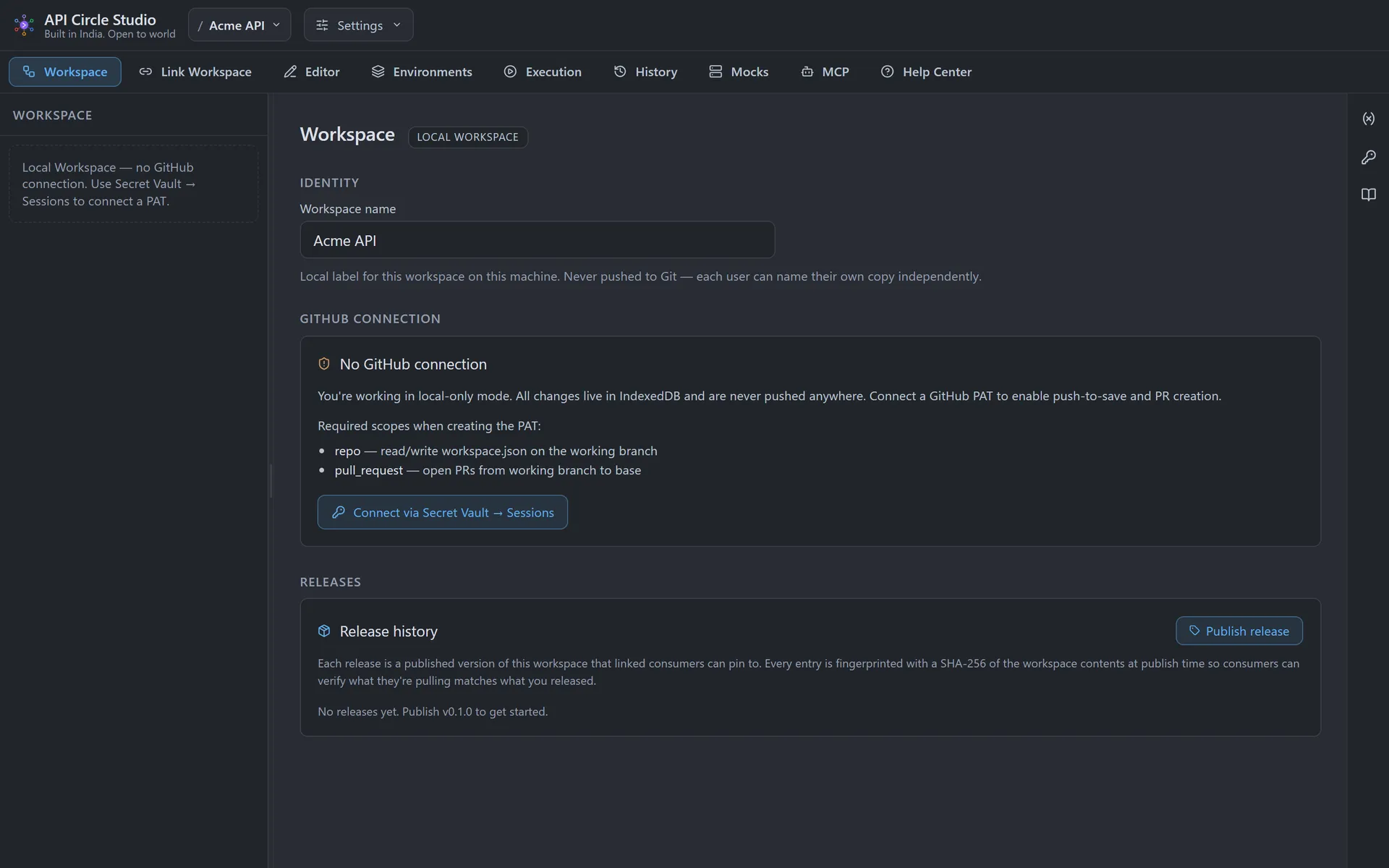
Task: Switch to the Workspace tab
Action: pyautogui.click(x=65, y=72)
